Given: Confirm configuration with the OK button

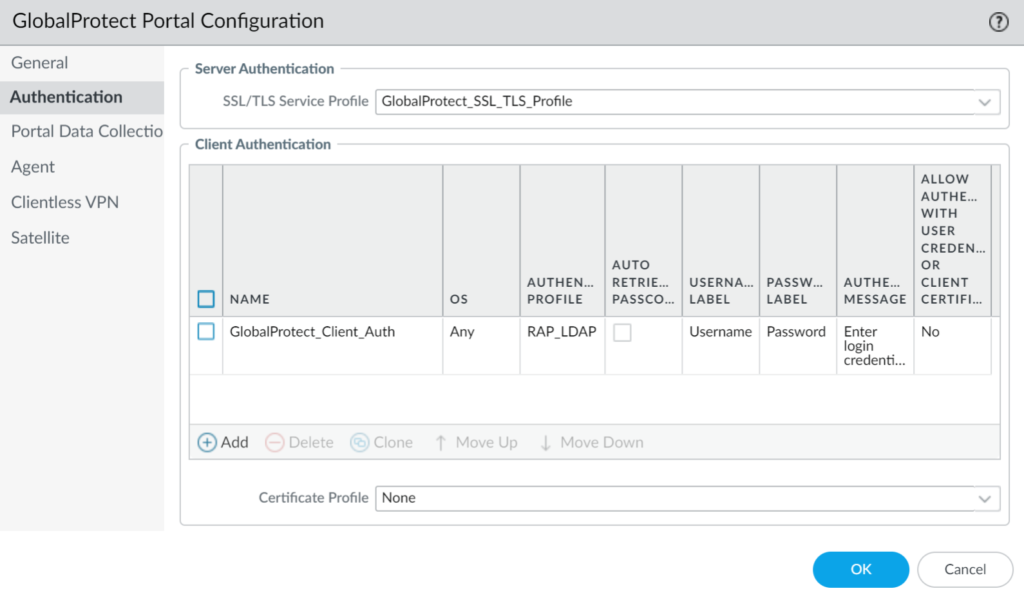Looking at the screenshot, I should pyautogui.click(x=860, y=568).
